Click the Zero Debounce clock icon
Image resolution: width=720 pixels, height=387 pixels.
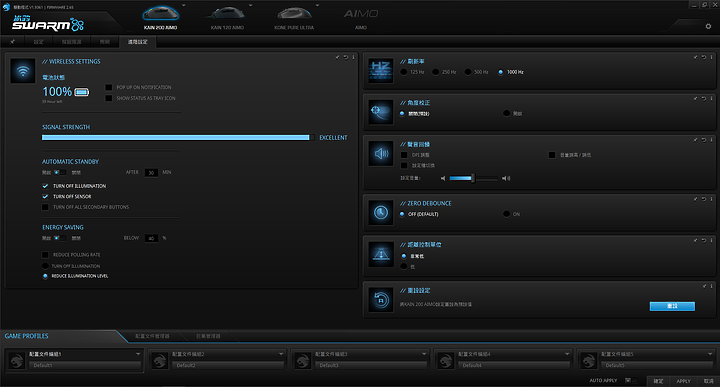click(381, 213)
